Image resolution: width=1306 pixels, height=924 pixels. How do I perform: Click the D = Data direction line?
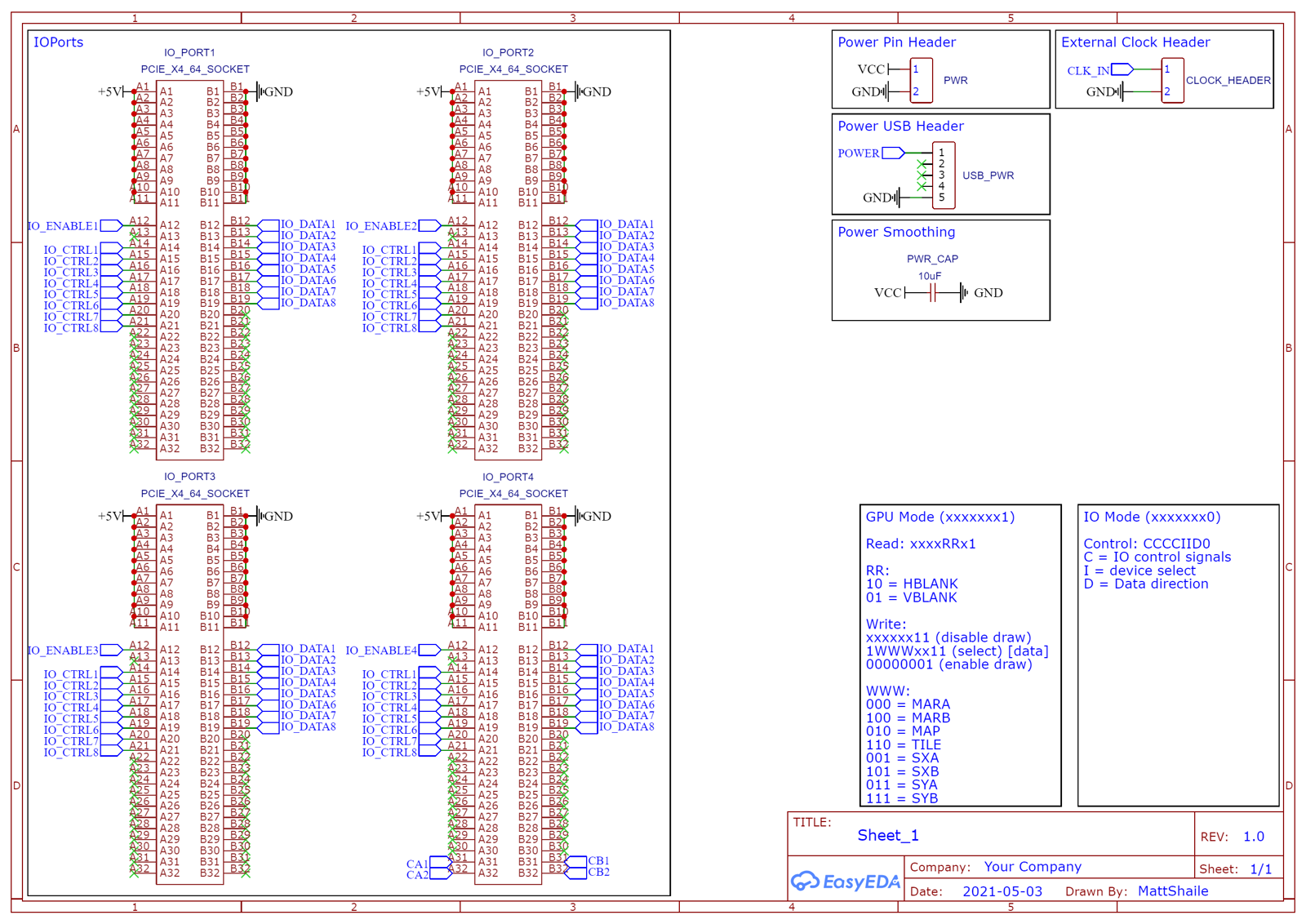point(1146,584)
